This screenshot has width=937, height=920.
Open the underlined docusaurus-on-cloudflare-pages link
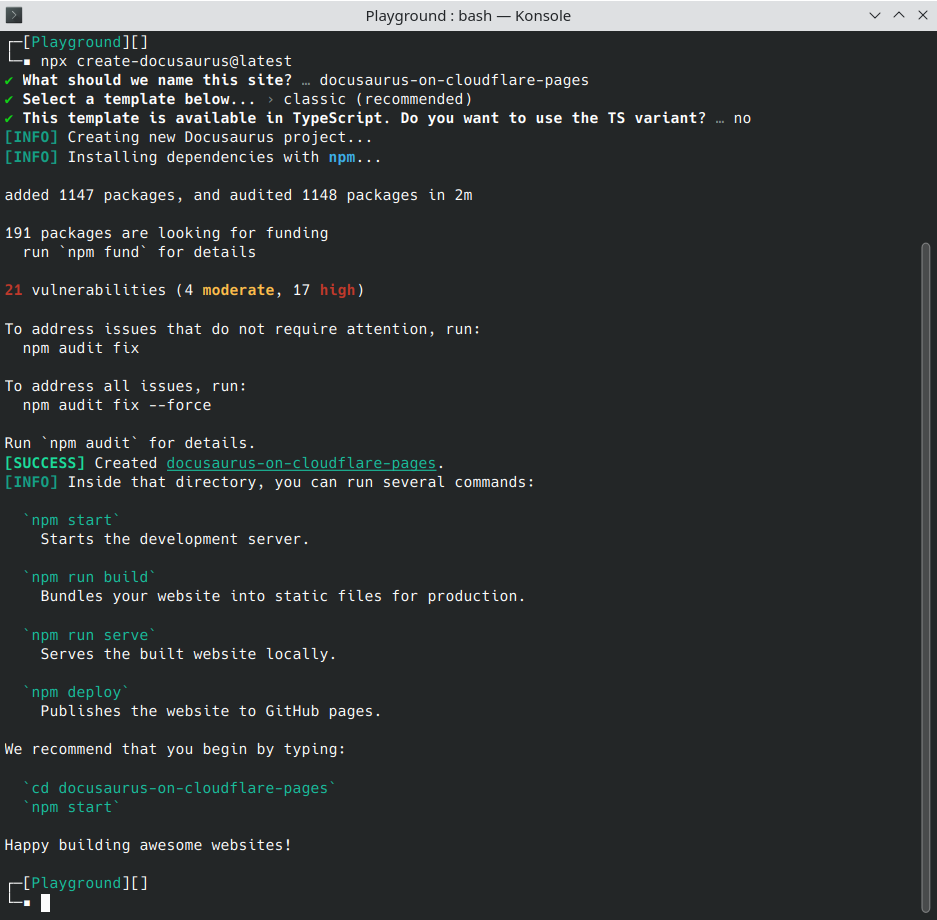pos(301,463)
